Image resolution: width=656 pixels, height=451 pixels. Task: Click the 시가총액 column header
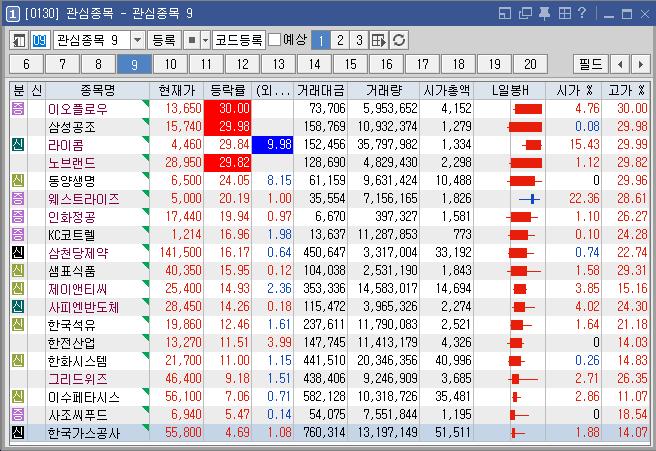tap(446, 90)
